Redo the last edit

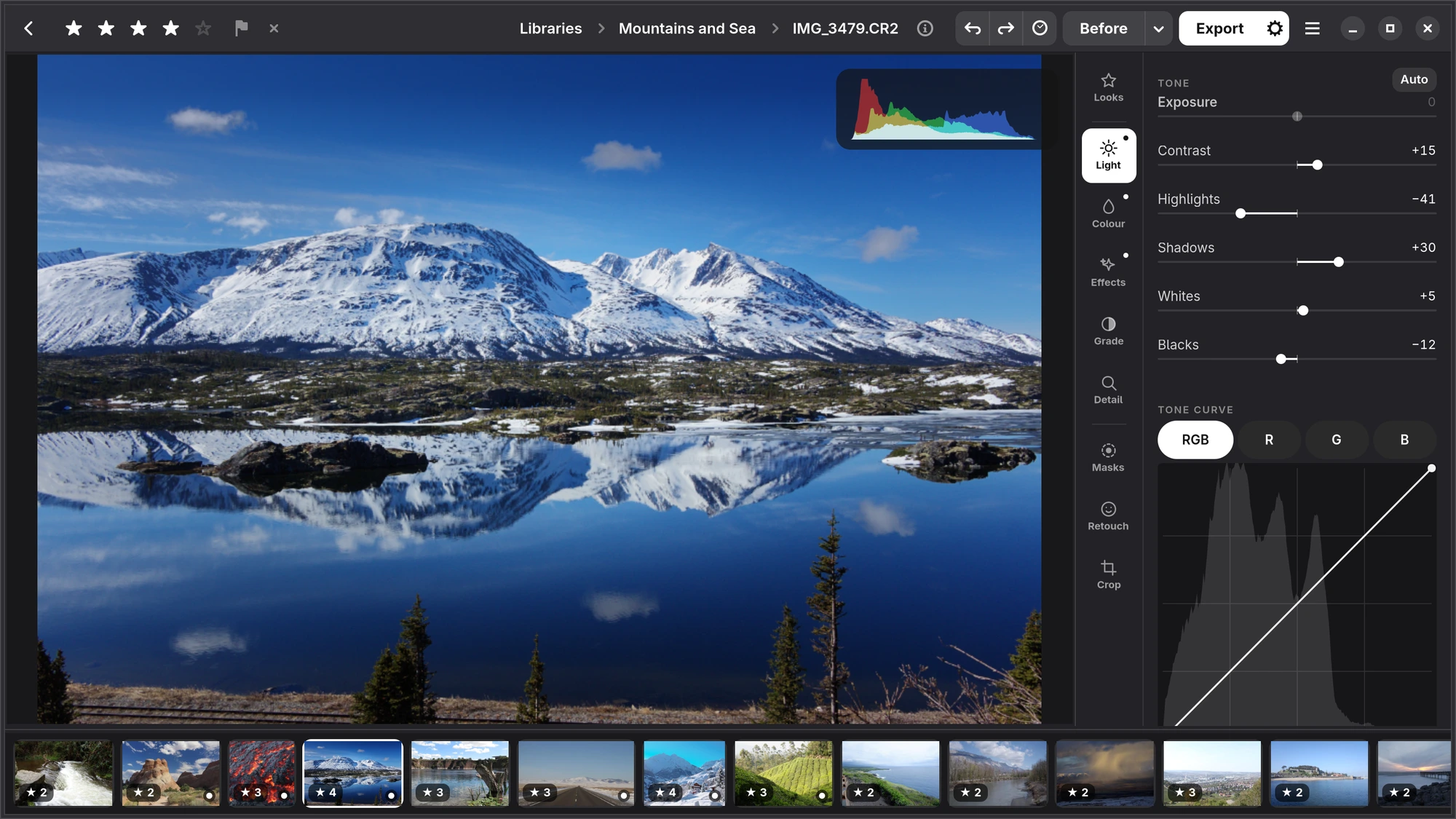coord(1006,28)
